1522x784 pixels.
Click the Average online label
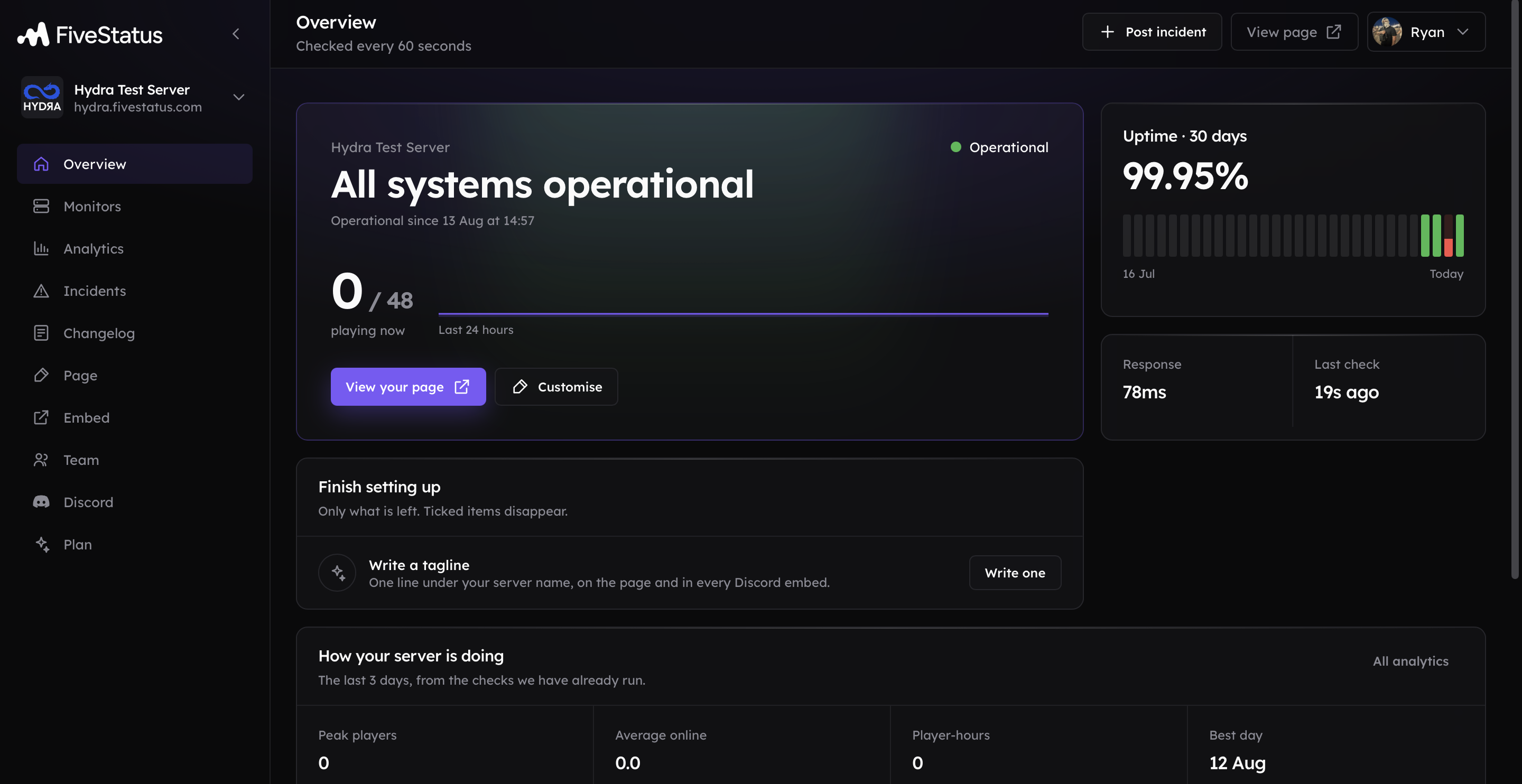click(x=661, y=735)
